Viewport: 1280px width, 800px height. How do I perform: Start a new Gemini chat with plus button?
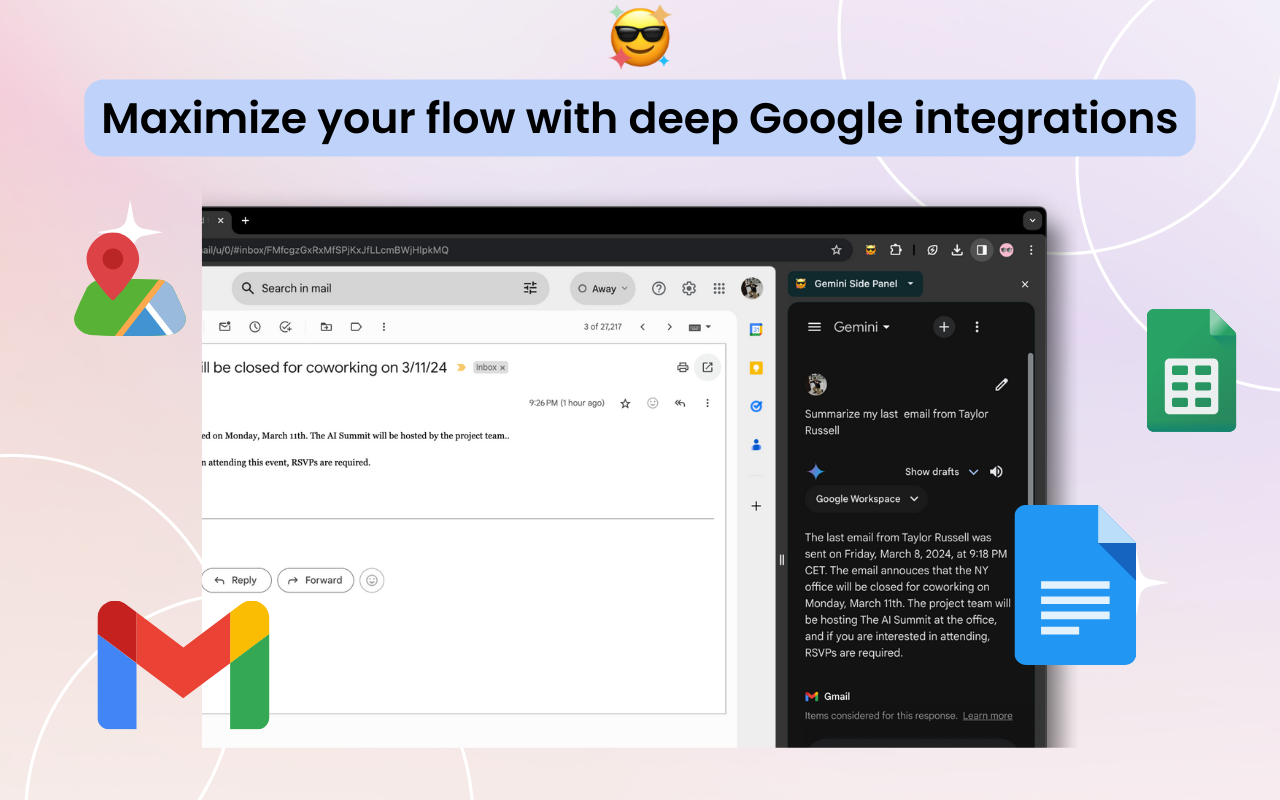[943, 327]
